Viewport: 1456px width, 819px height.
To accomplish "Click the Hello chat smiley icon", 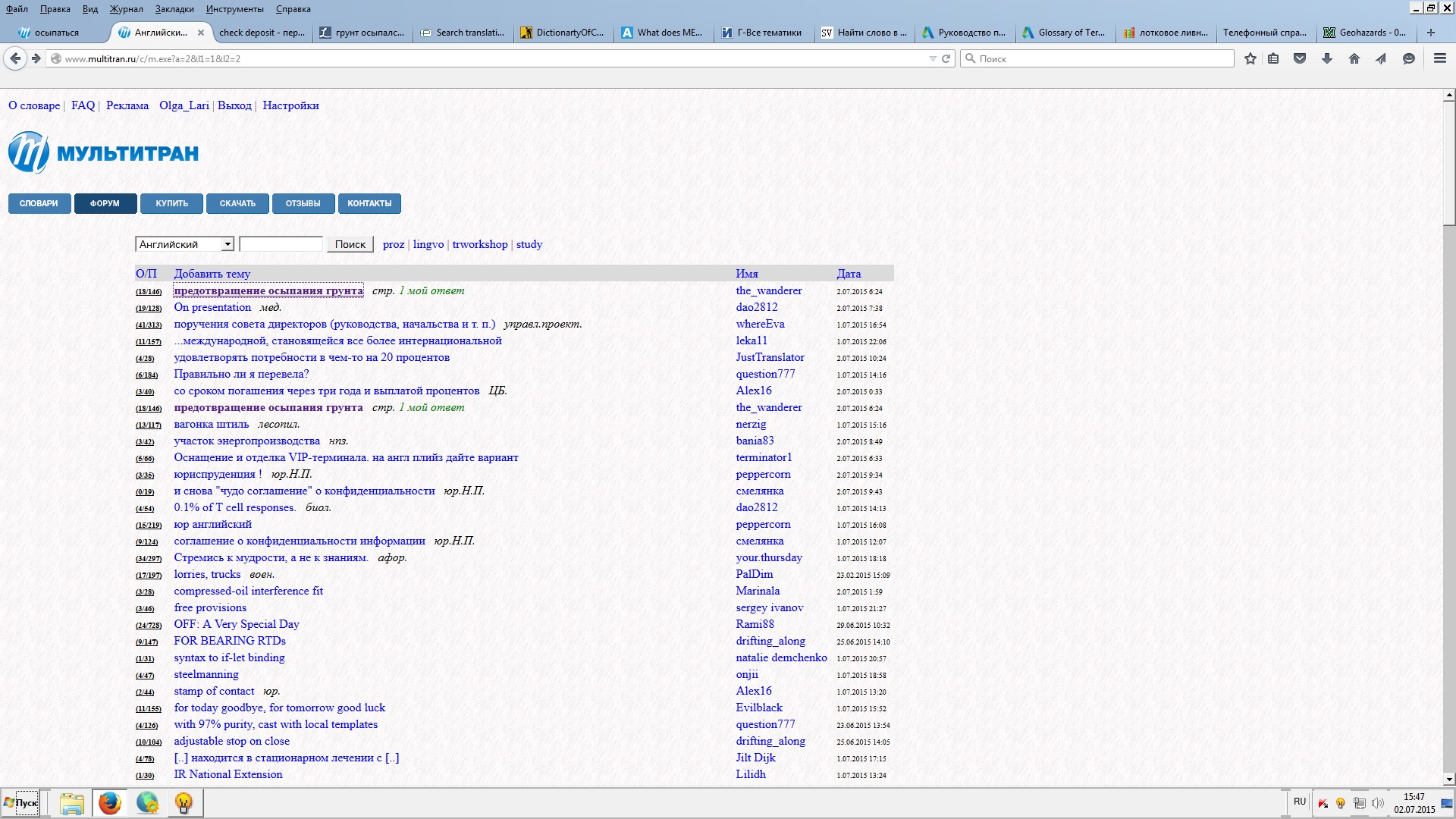I will pyautogui.click(x=1409, y=58).
